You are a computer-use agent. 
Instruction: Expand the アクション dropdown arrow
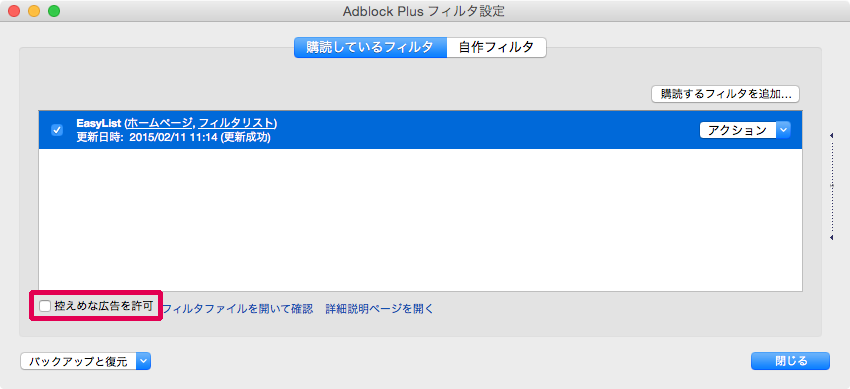click(x=783, y=130)
